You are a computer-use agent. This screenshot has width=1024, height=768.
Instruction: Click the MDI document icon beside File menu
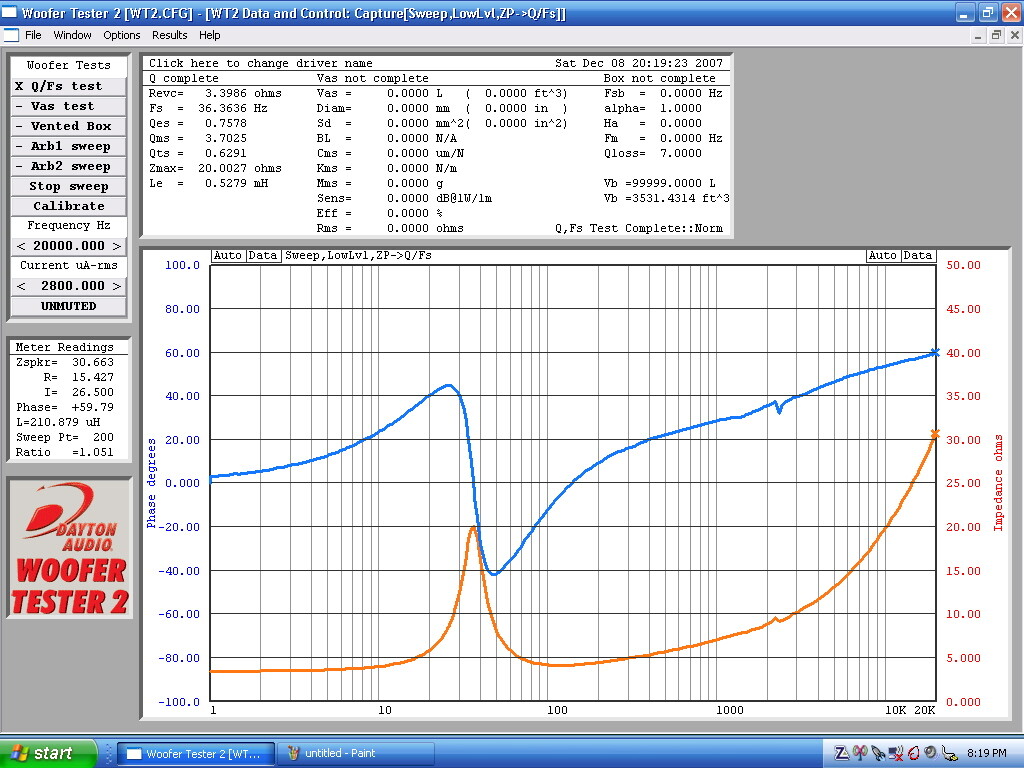[x=11, y=35]
